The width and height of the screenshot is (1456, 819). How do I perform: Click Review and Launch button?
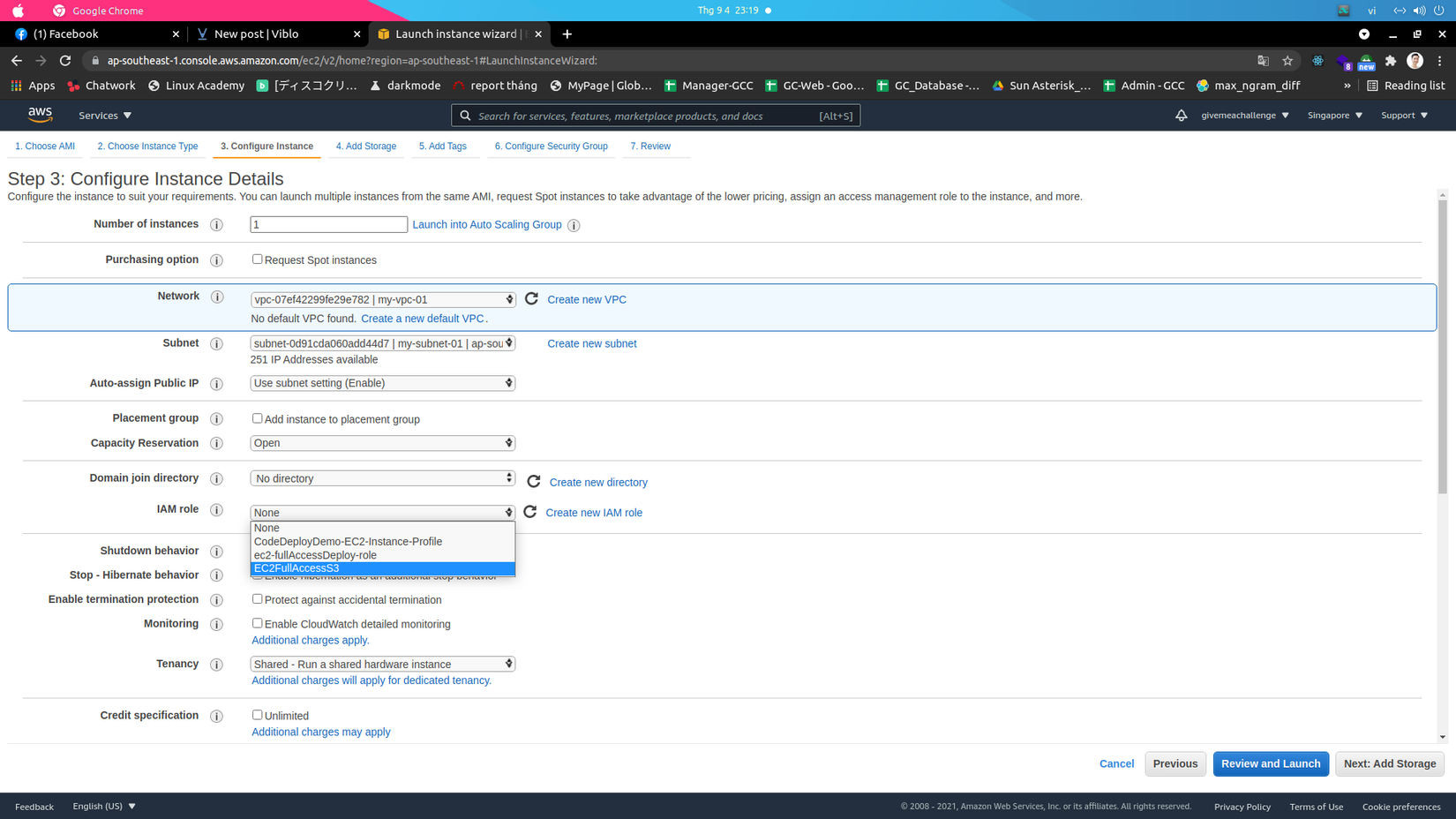pyautogui.click(x=1271, y=763)
